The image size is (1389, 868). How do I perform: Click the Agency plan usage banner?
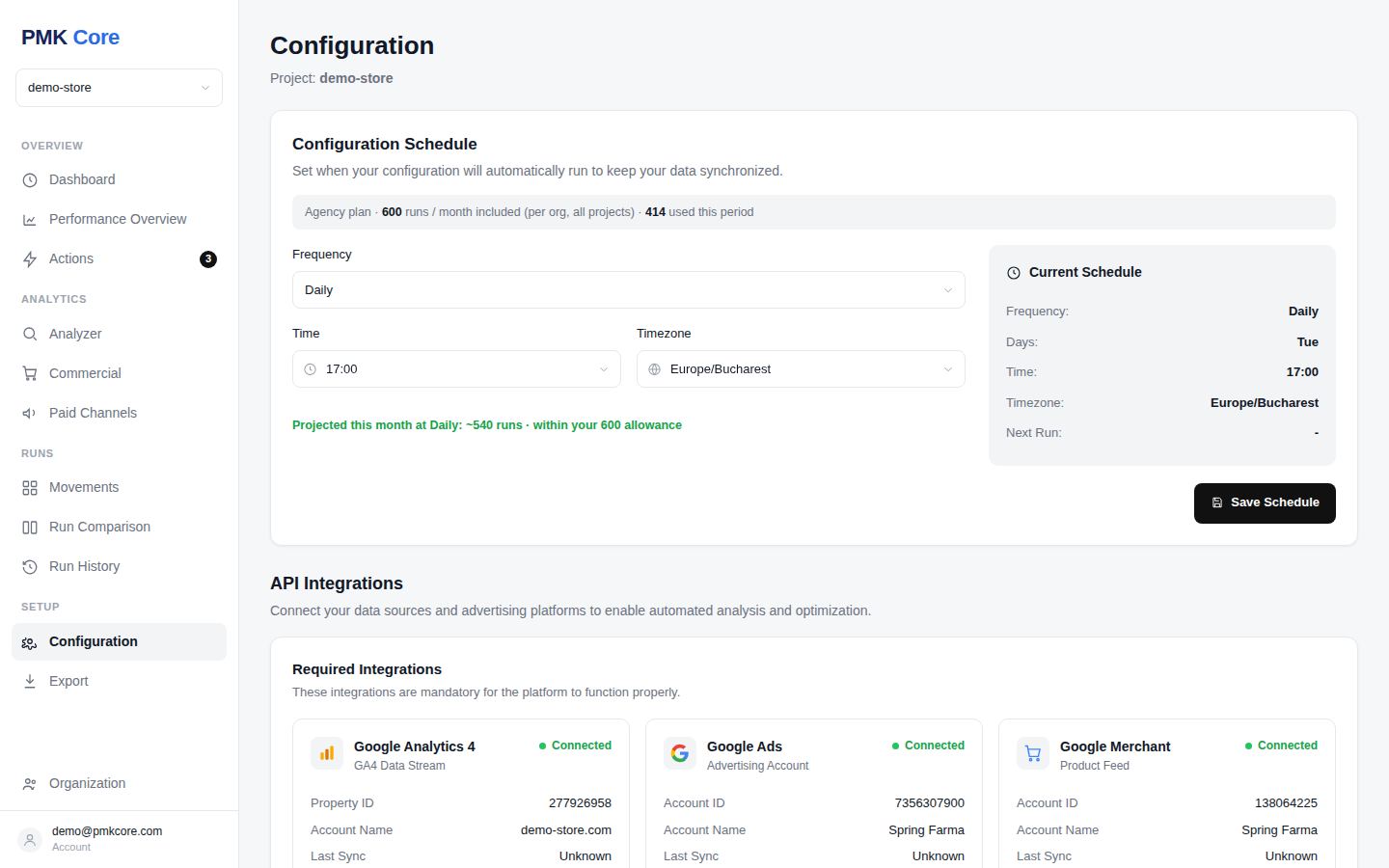[814, 212]
